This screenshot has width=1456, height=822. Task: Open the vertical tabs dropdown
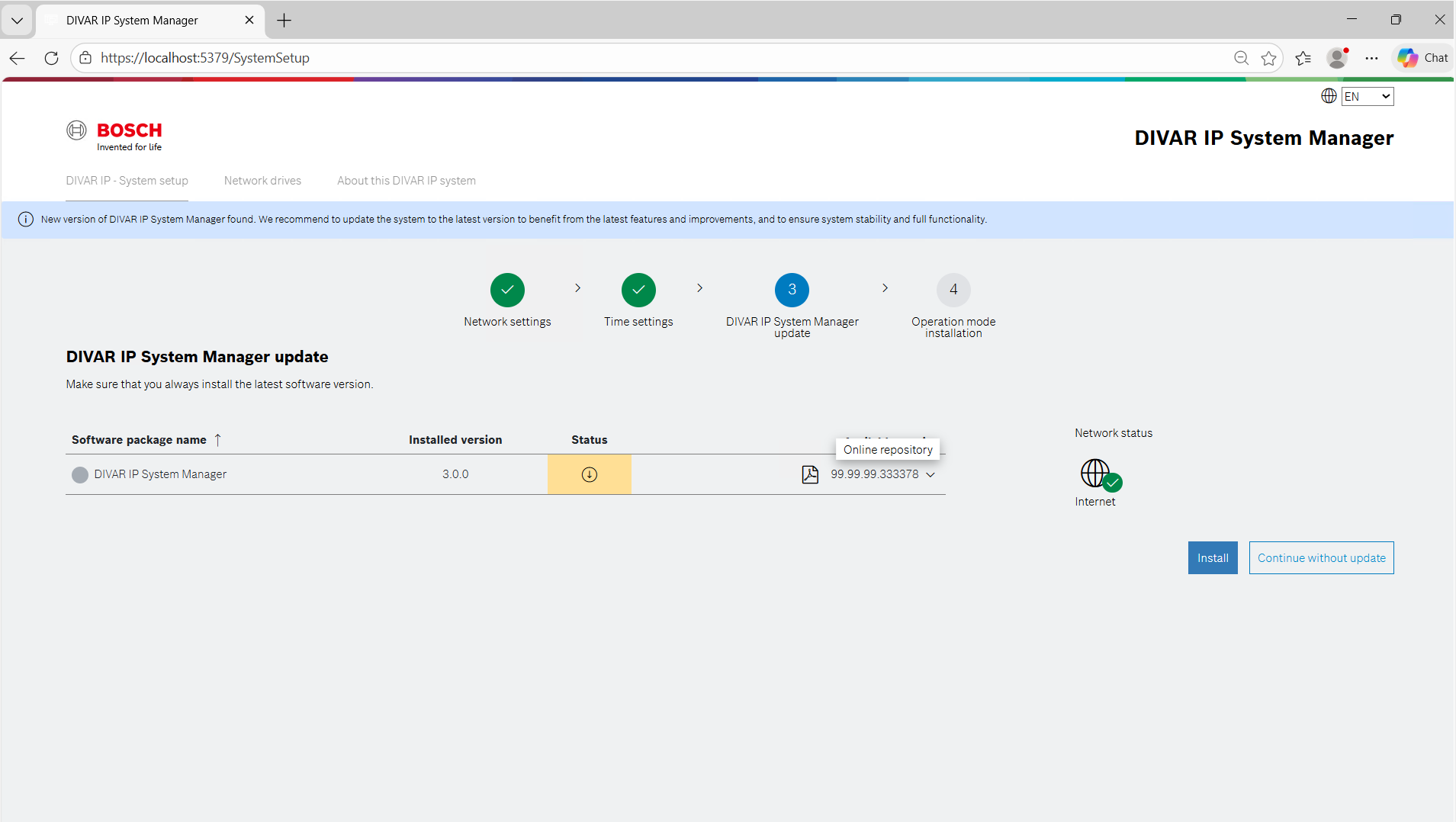17,20
